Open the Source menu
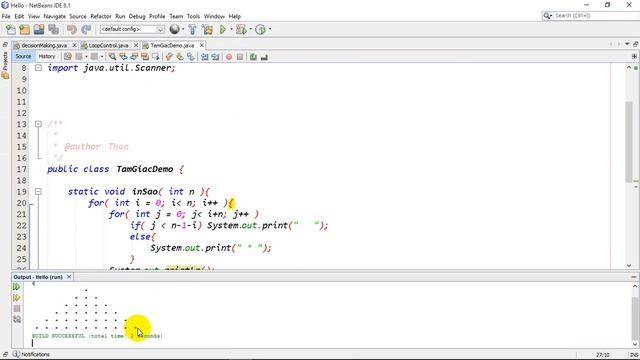 [x=78, y=16]
